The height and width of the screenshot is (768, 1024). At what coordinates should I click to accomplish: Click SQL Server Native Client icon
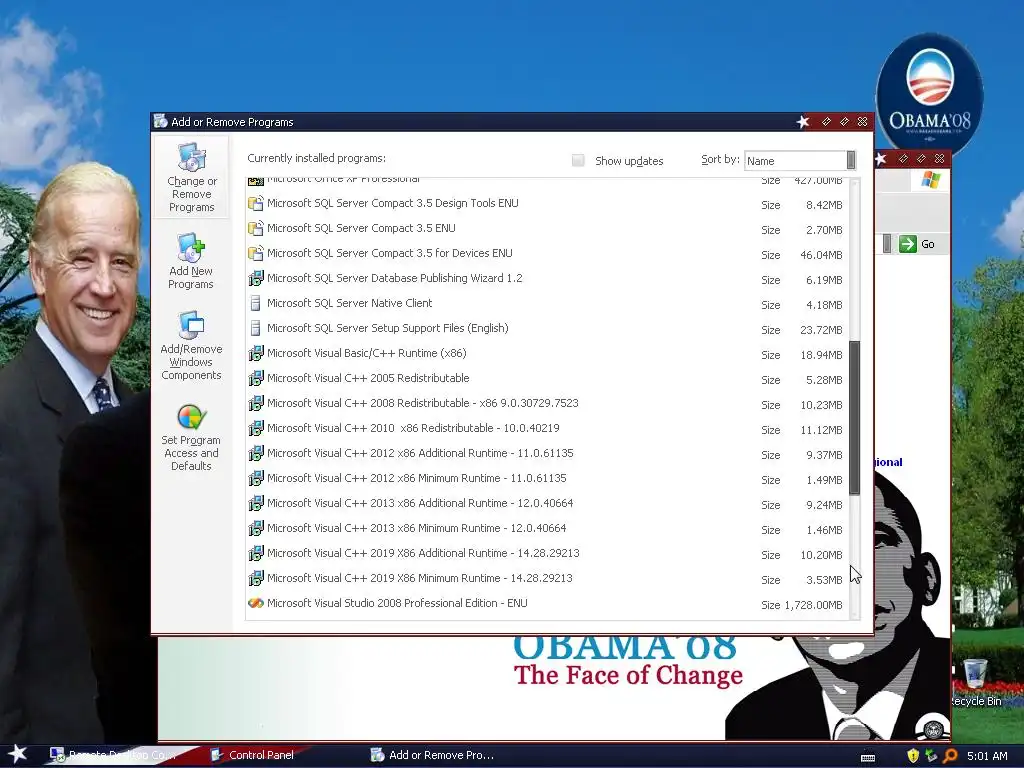[256, 303]
